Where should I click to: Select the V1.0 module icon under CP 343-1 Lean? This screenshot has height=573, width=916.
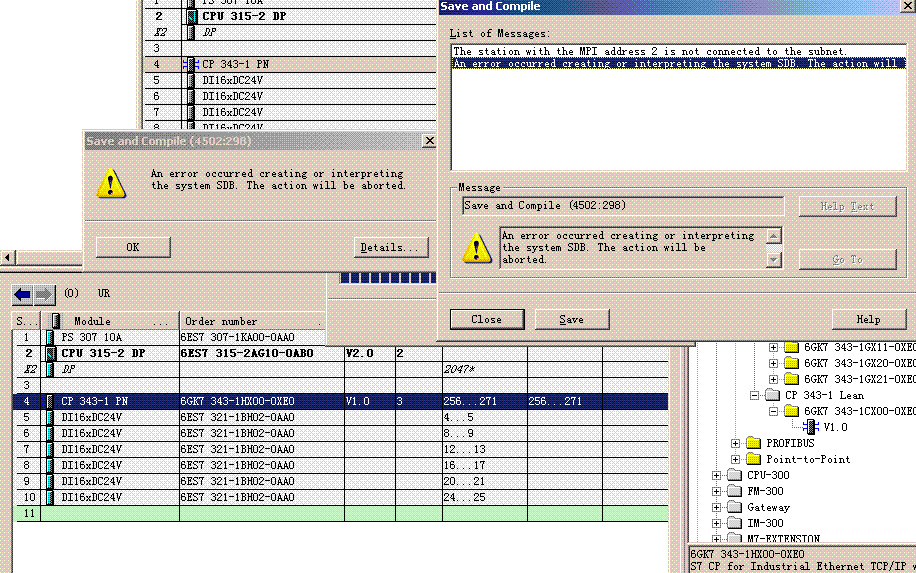pos(810,427)
